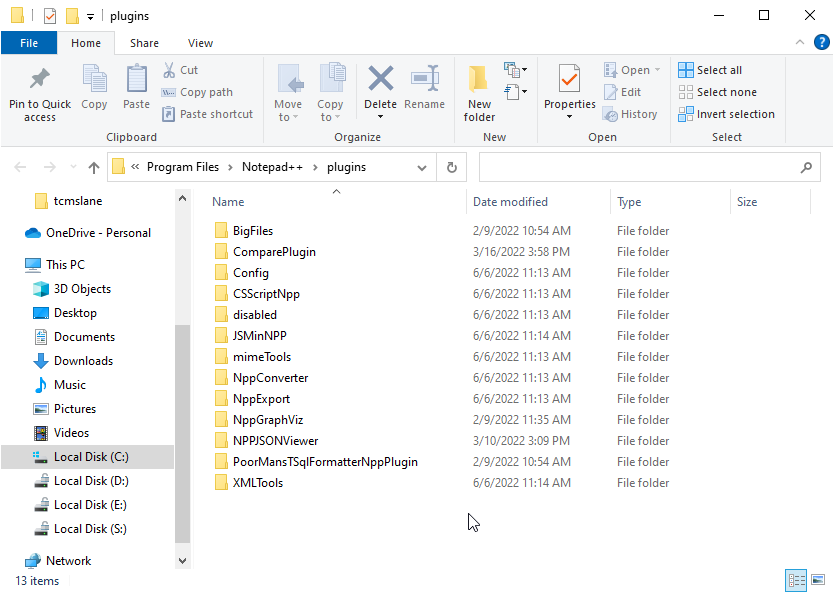Open Local Disk (D:) in sidebar
This screenshot has width=834, height=593.
[x=91, y=481]
